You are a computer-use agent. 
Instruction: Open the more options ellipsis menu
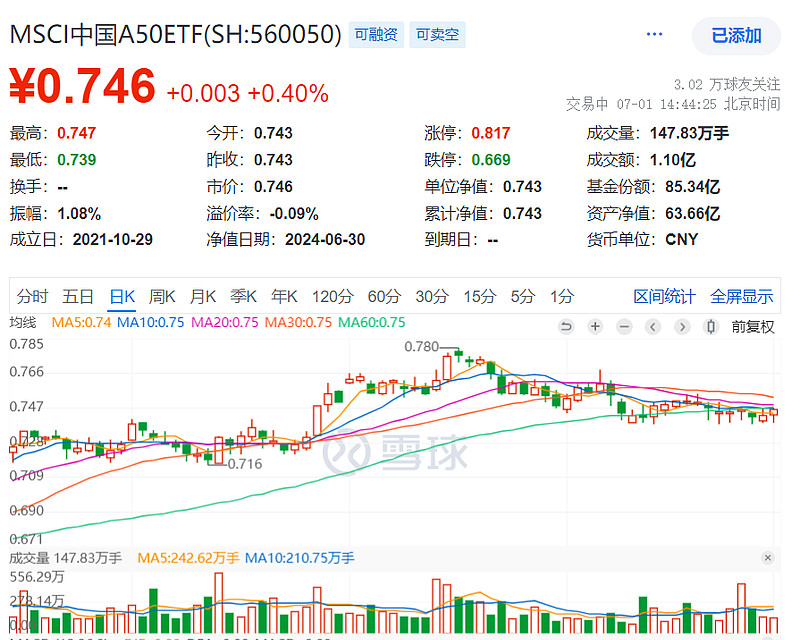point(654,34)
